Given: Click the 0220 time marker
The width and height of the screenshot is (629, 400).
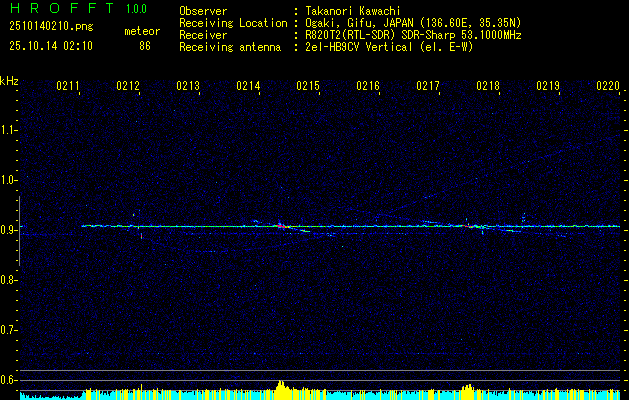Looking at the screenshot, I should (608, 85).
